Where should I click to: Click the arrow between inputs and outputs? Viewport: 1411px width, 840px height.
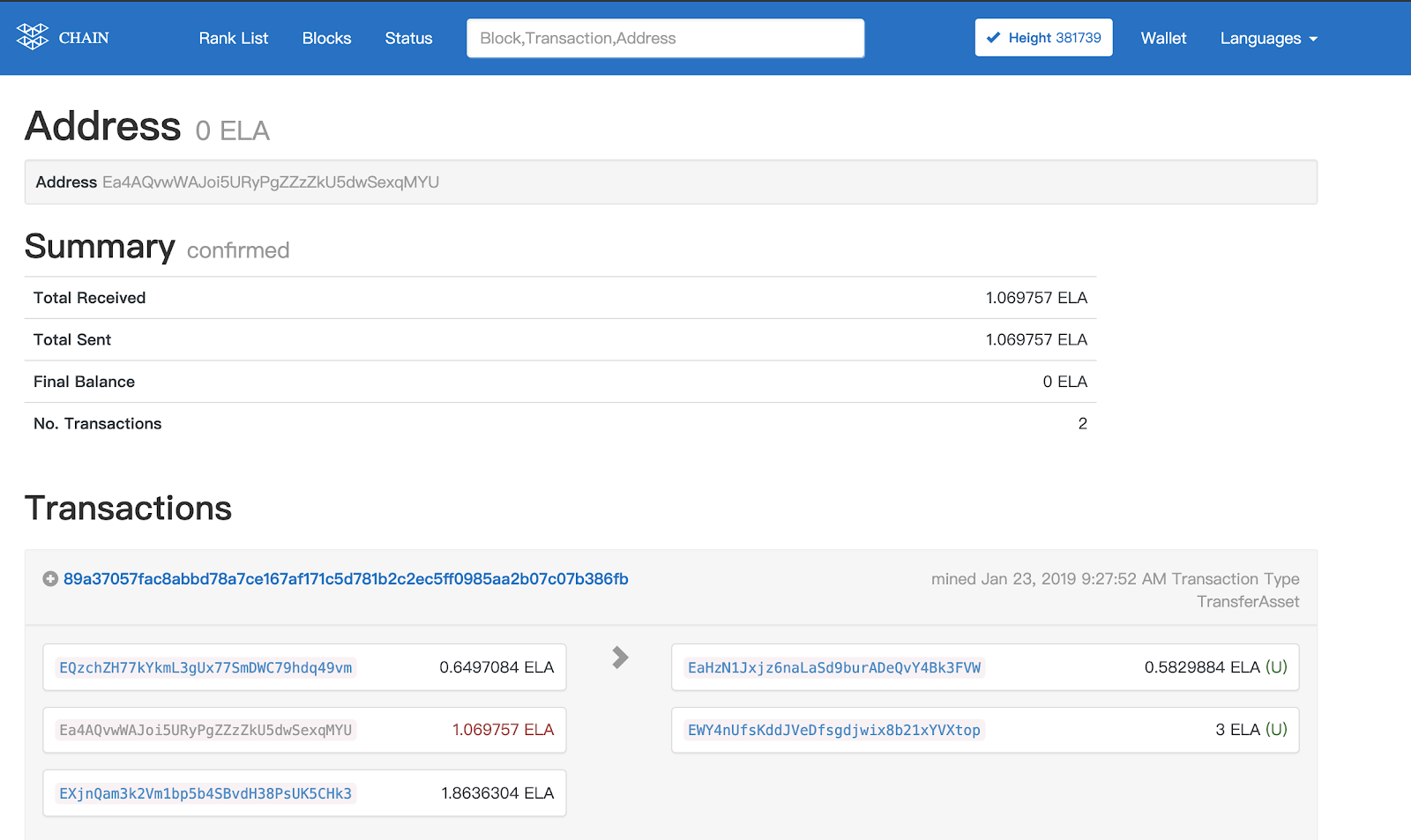click(x=620, y=658)
